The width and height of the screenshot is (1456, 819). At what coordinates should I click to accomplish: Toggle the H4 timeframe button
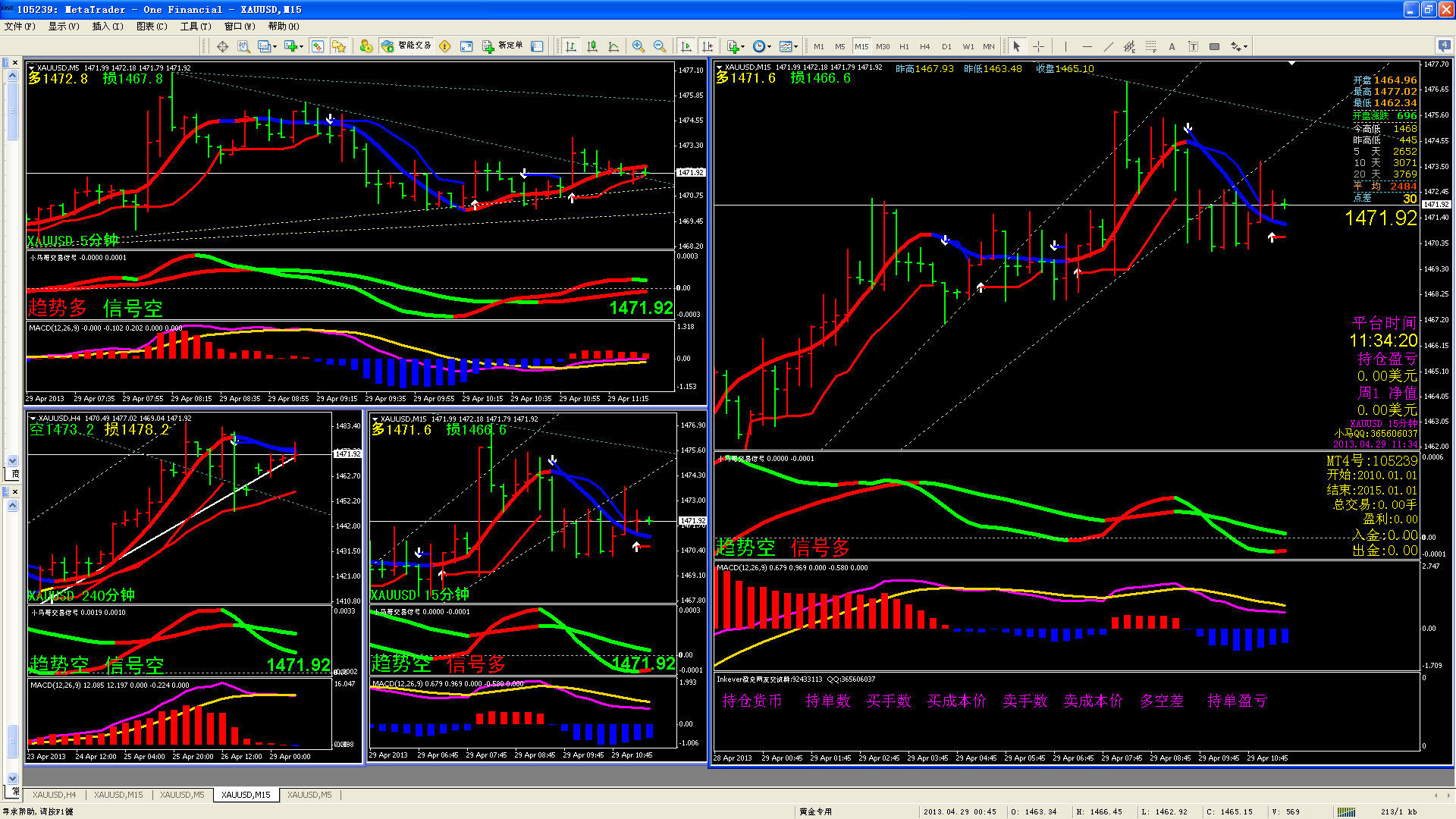[924, 46]
